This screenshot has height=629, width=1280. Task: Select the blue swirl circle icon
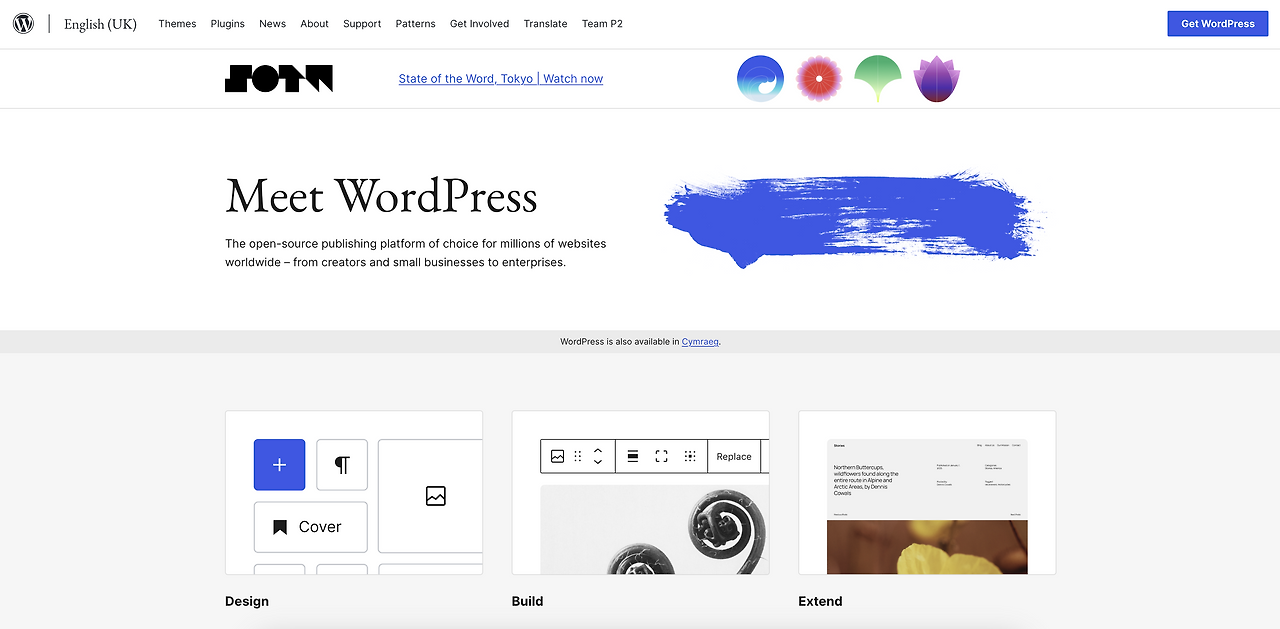761,78
